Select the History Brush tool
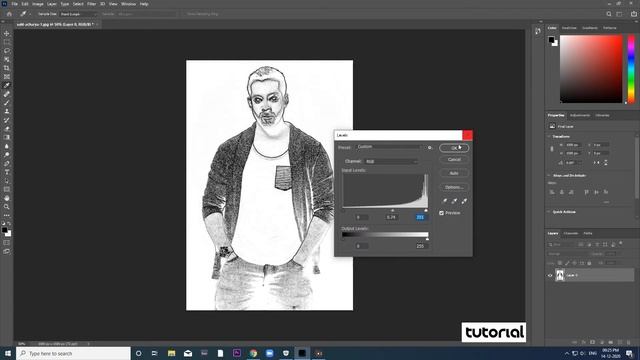 [7, 120]
